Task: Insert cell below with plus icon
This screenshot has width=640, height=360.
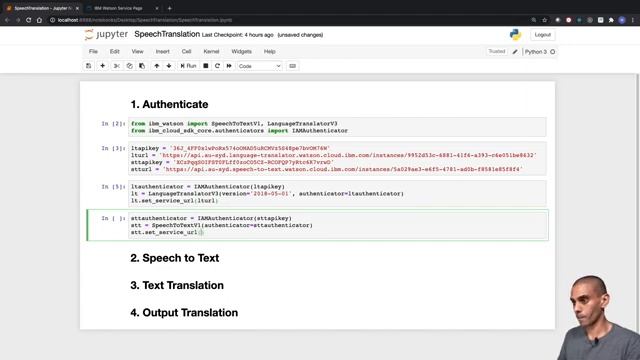Action: 102,66
